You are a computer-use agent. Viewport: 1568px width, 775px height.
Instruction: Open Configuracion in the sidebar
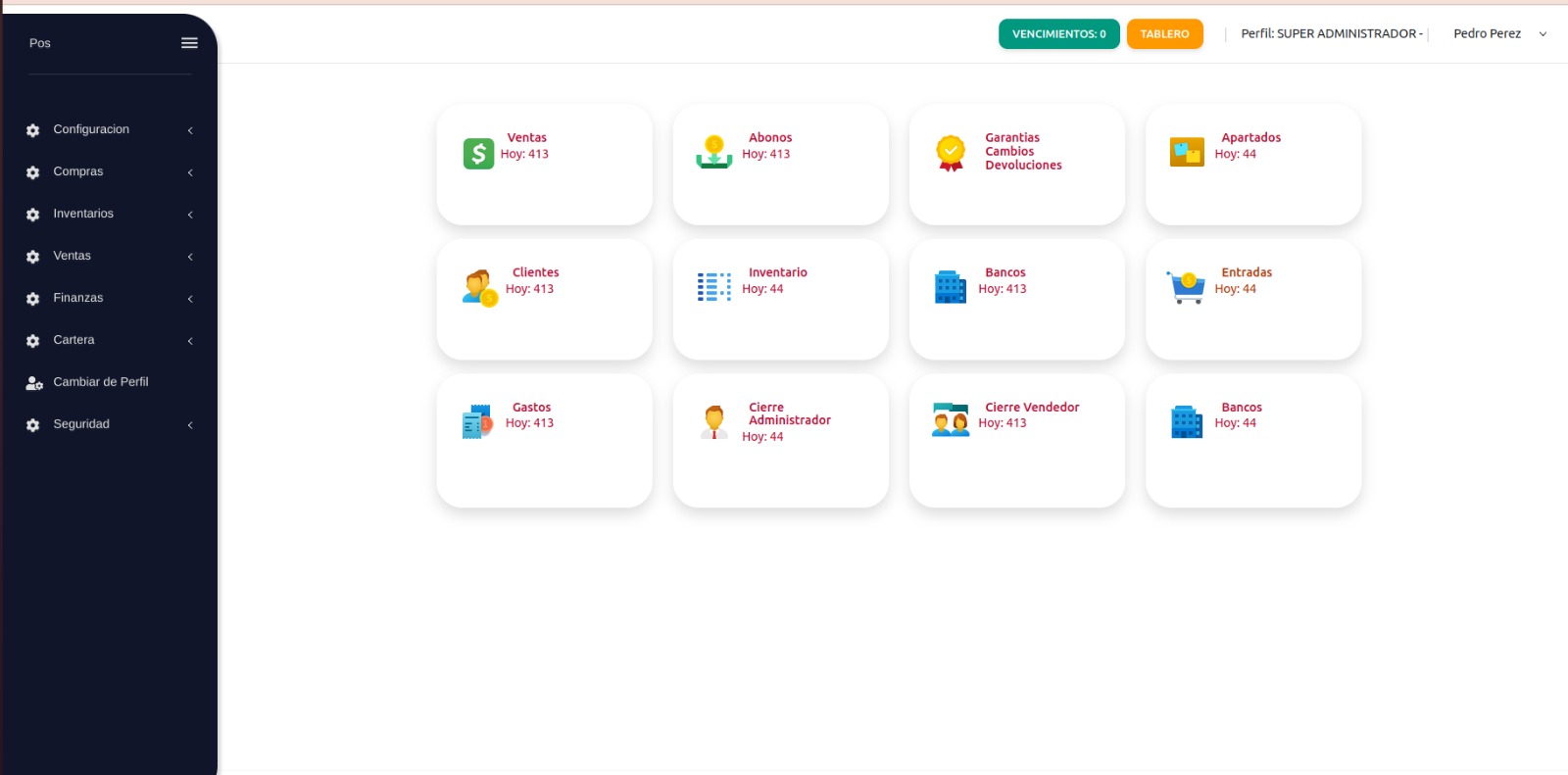(x=91, y=129)
